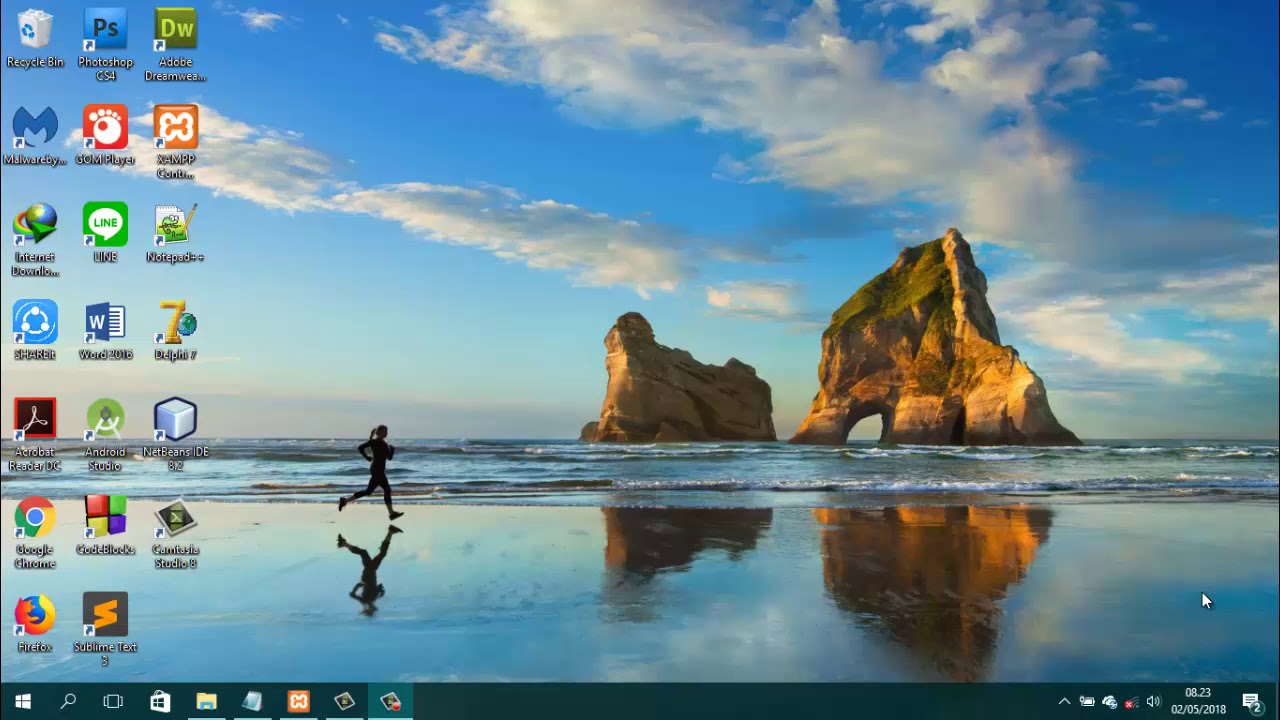Open the Action Center notifications
Image resolution: width=1280 pixels, height=720 pixels.
[x=1251, y=702]
